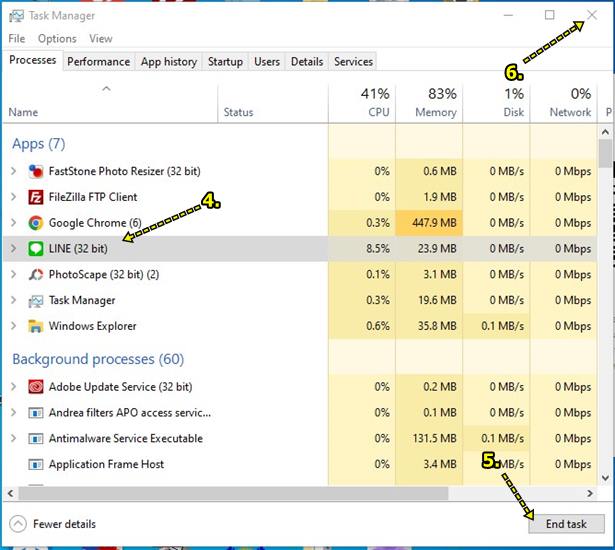Expand the FastStone Photo Resizer process

click(14, 171)
